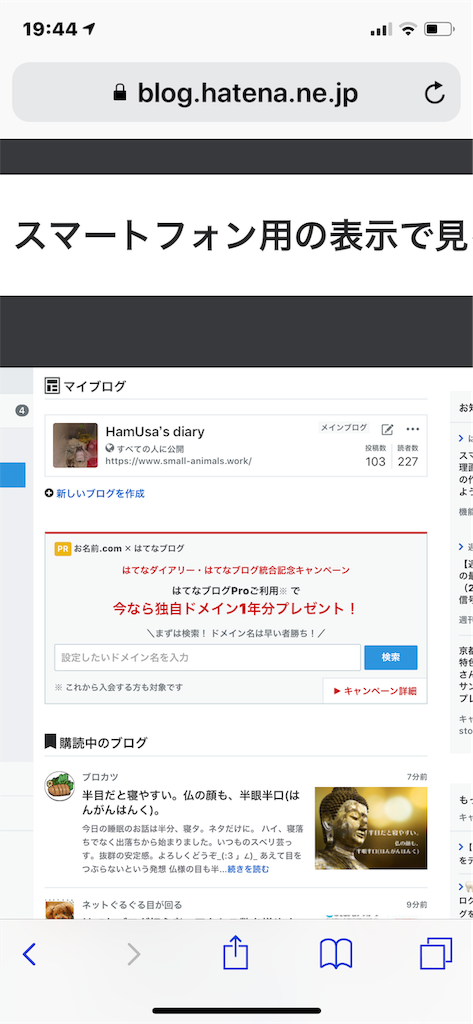Click the plus icon beside 新しいブログを作成

(x=49, y=494)
